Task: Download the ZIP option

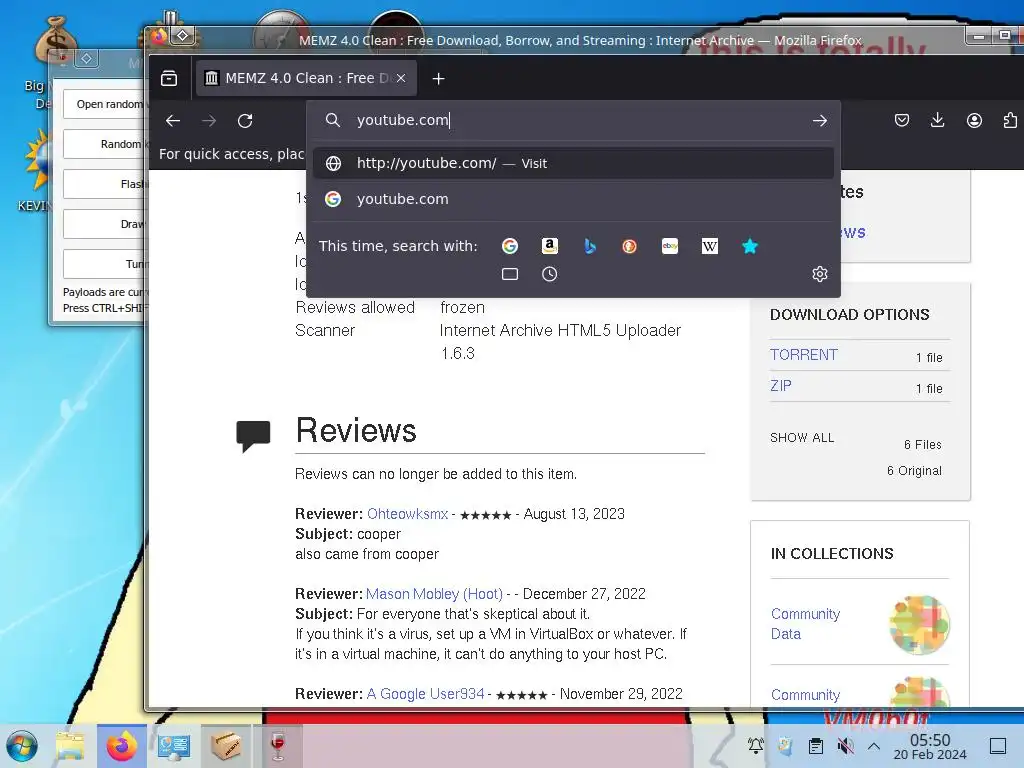Action: [780, 386]
